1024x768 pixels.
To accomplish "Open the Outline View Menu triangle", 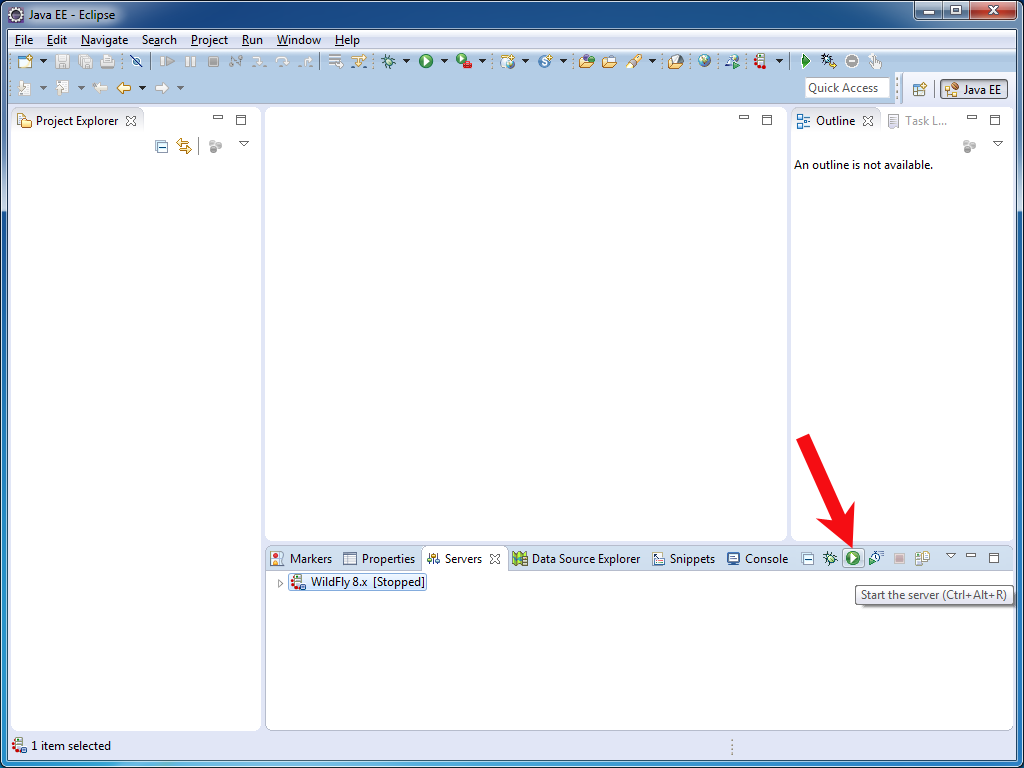I will [997, 144].
